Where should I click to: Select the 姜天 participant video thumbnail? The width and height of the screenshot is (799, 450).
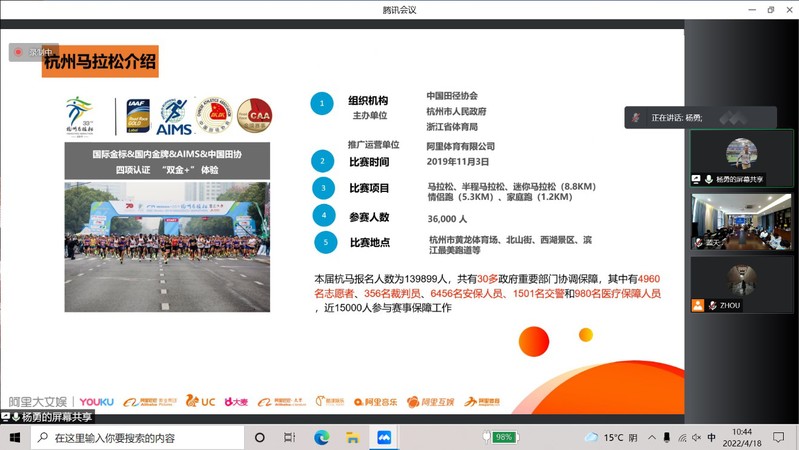[x=741, y=221]
